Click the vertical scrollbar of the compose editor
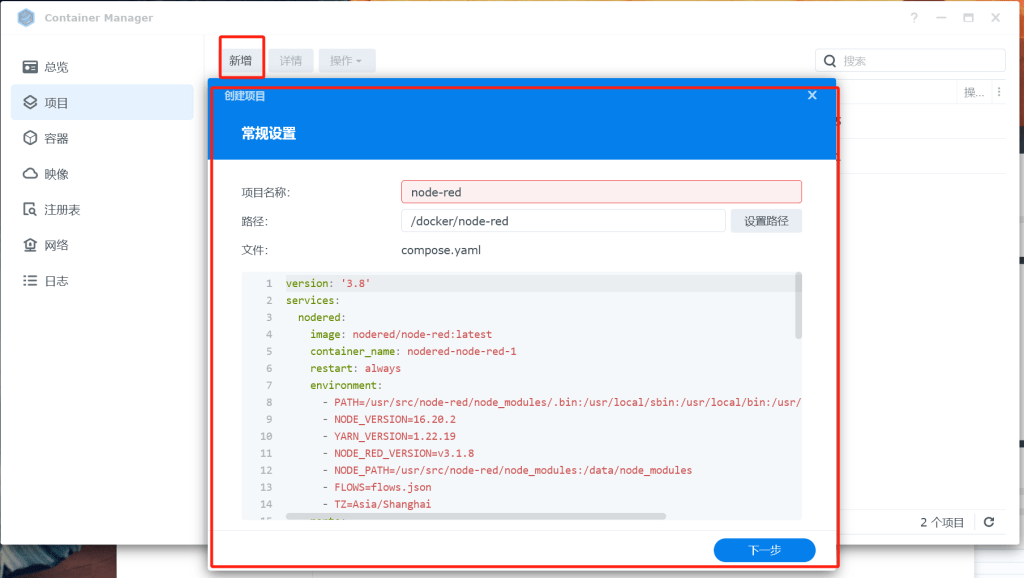1024x578 pixels. pos(798,306)
